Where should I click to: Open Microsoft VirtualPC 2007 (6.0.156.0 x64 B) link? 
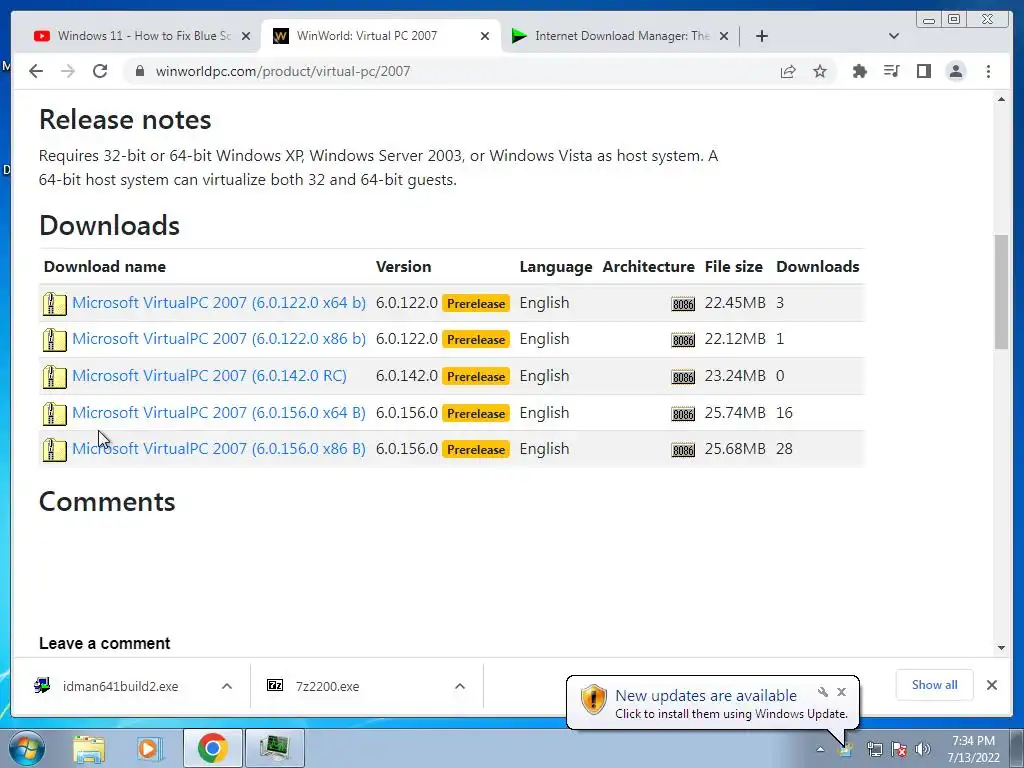tap(219, 413)
